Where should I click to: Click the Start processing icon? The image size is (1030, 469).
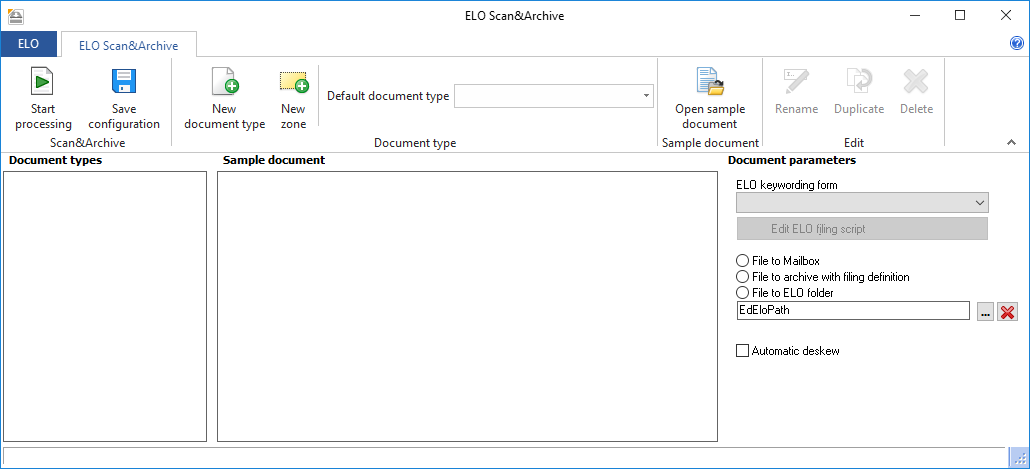[43, 82]
